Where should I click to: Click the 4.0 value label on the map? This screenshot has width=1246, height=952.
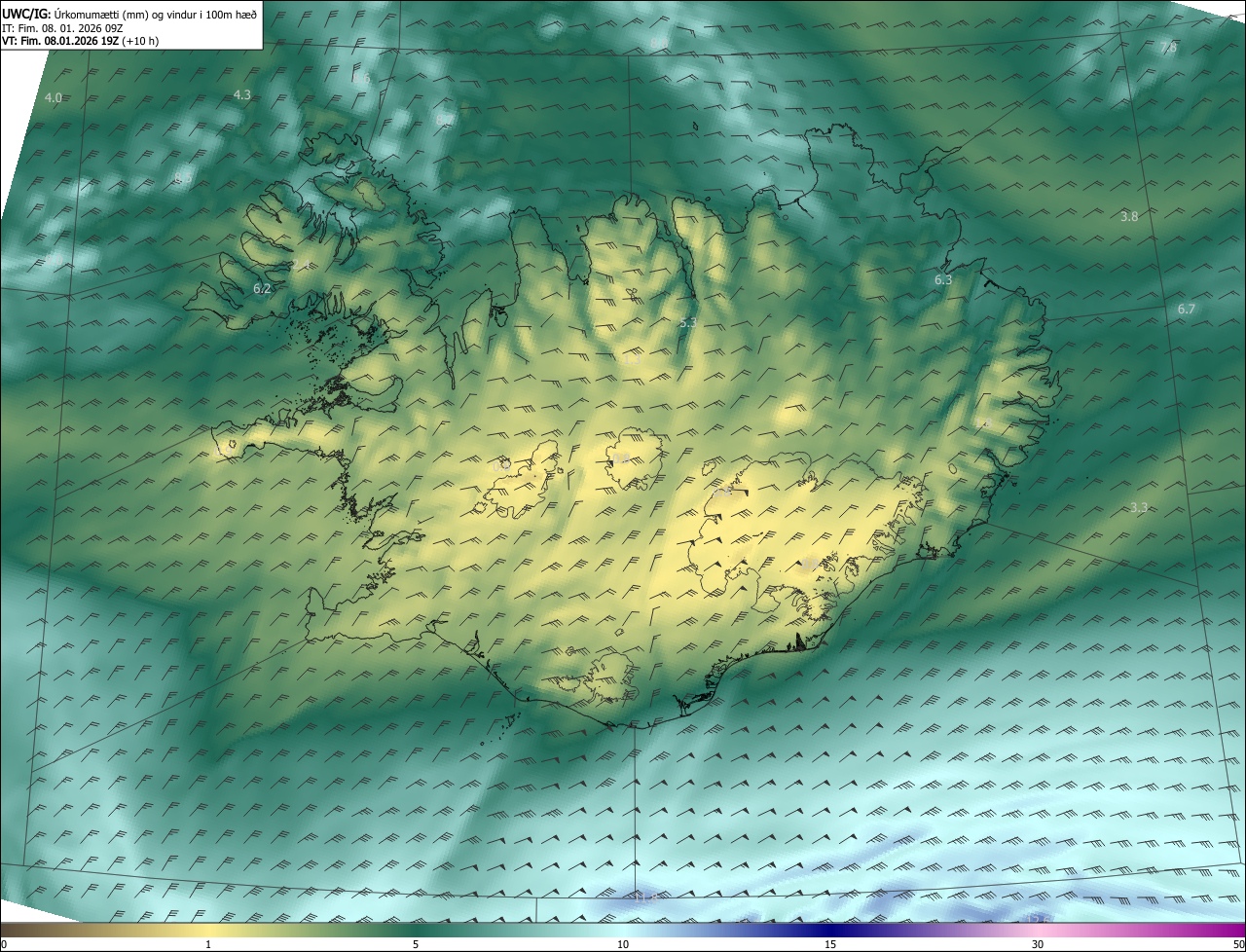[54, 98]
